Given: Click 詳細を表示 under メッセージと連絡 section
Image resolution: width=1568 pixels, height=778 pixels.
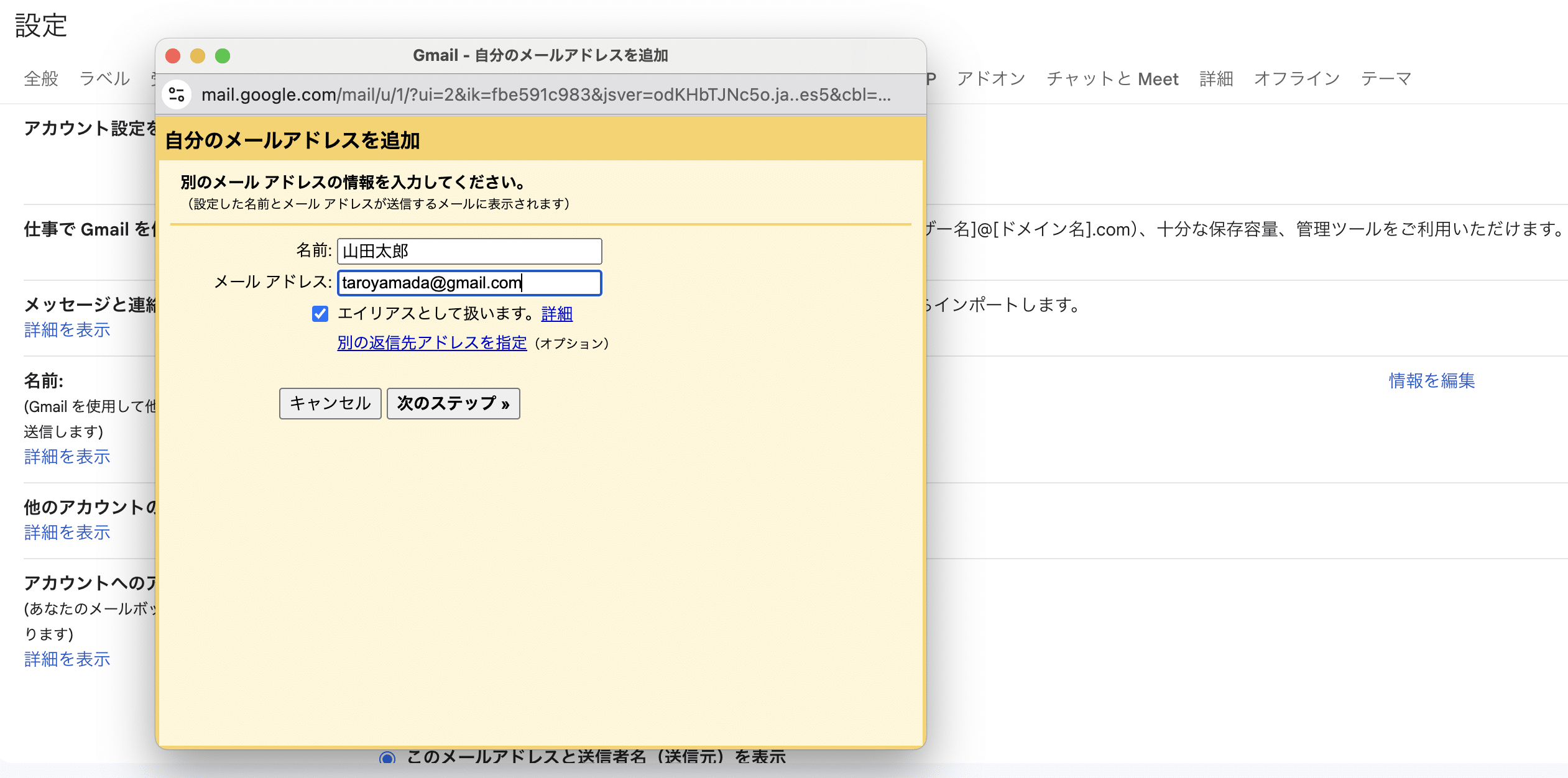Looking at the screenshot, I should [67, 330].
